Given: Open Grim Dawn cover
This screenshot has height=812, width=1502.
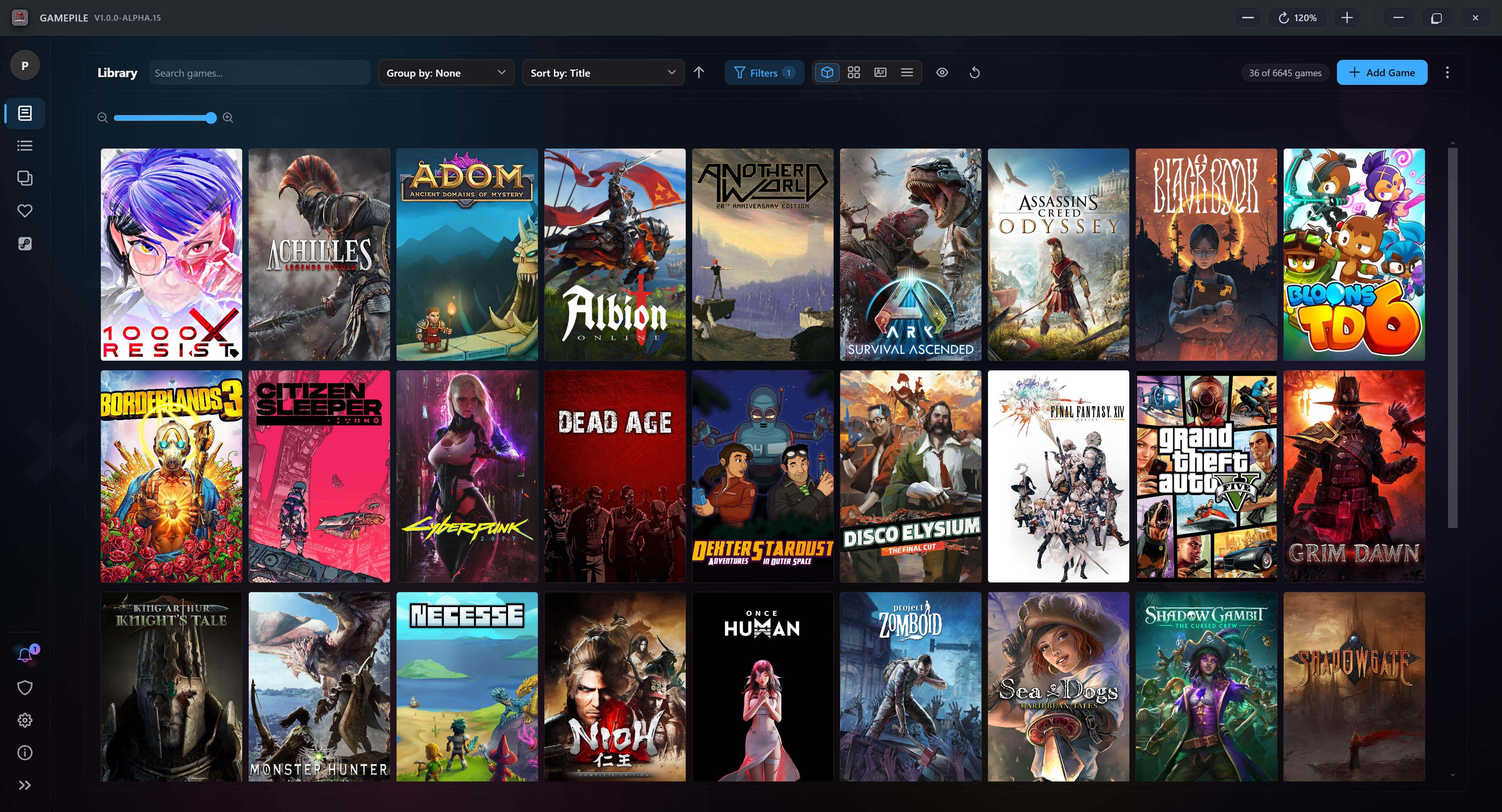Looking at the screenshot, I should pyautogui.click(x=1355, y=476).
